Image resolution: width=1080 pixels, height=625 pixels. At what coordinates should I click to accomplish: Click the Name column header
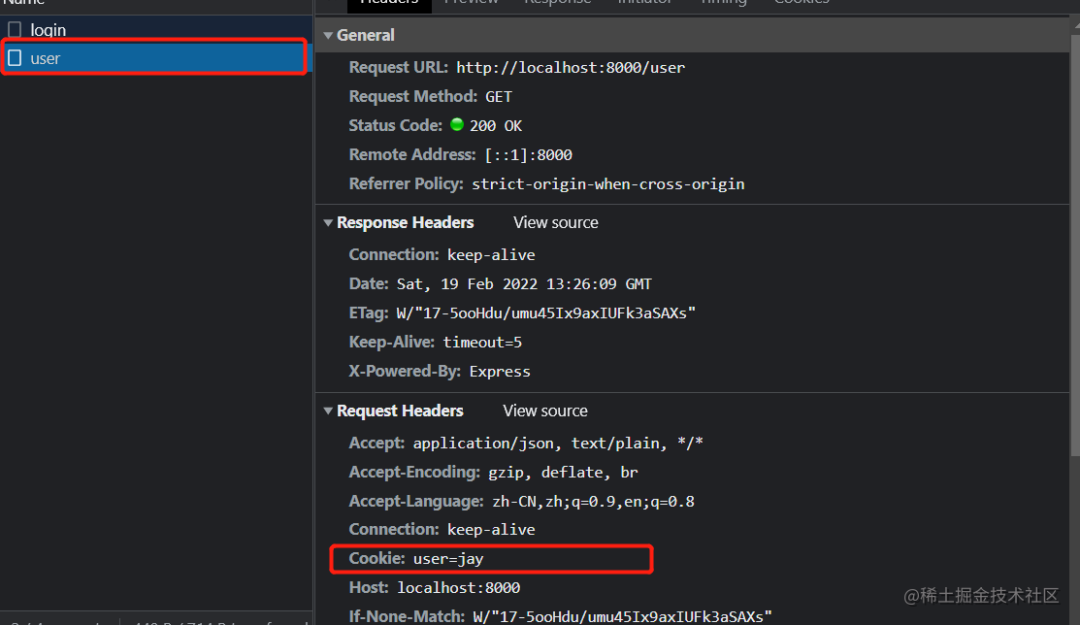point(23,3)
